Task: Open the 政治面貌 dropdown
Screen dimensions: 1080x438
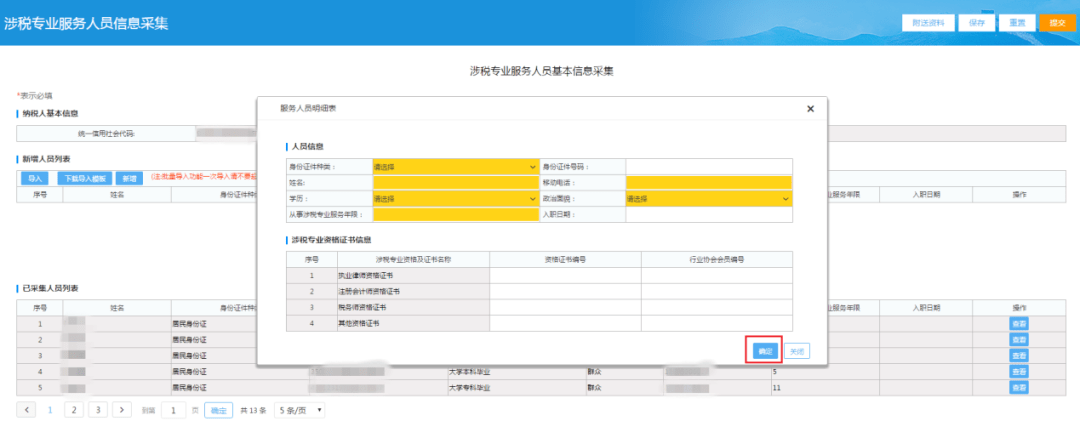Action: tap(708, 199)
